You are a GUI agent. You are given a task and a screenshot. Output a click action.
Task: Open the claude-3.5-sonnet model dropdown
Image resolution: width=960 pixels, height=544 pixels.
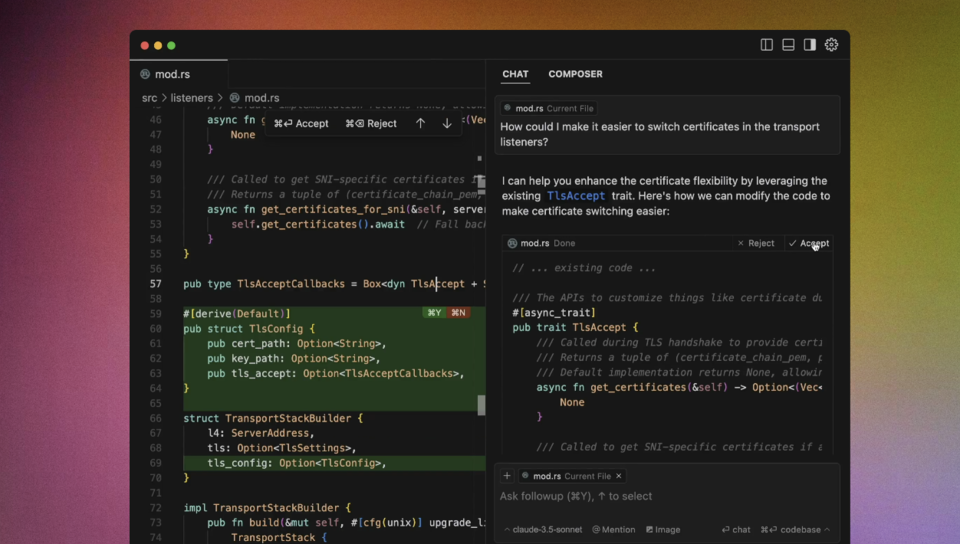[x=545, y=529]
